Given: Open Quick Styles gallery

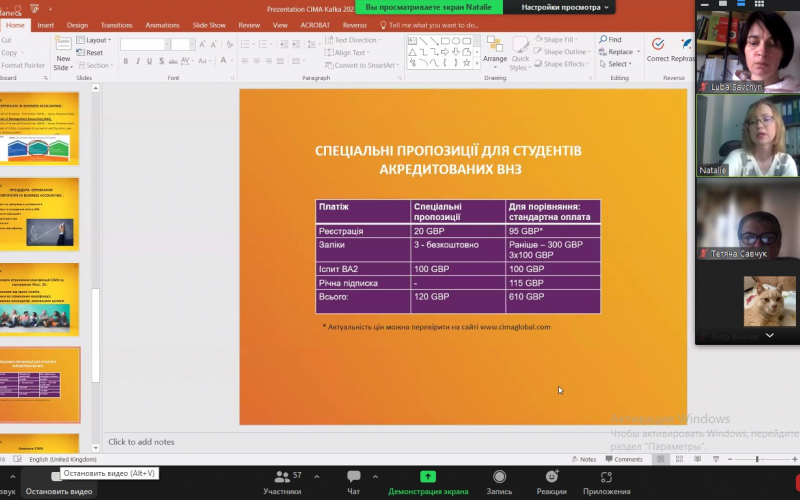Looking at the screenshot, I should coord(520,53).
